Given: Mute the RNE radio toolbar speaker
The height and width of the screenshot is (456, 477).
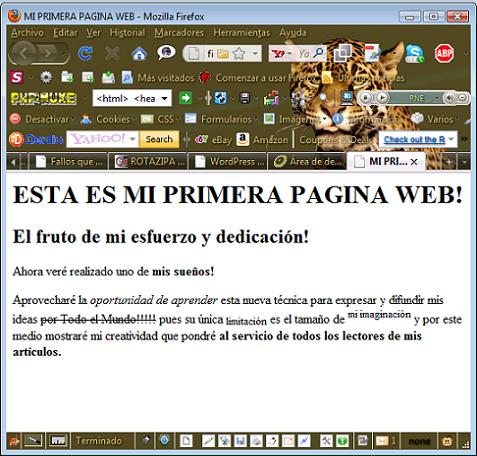Looking at the screenshot, I should pyautogui.click(x=449, y=98).
